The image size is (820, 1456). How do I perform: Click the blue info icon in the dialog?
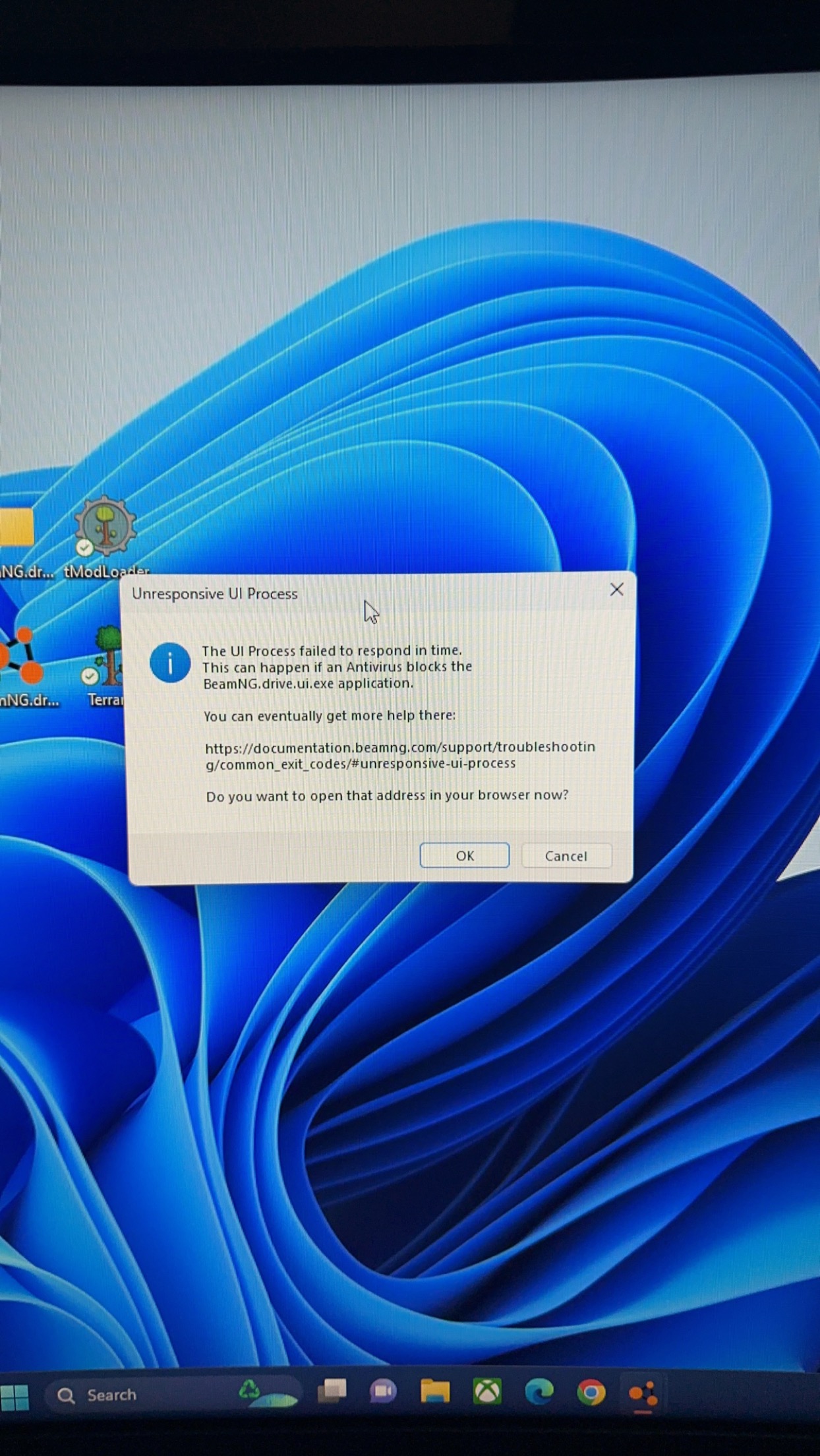click(x=170, y=663)
